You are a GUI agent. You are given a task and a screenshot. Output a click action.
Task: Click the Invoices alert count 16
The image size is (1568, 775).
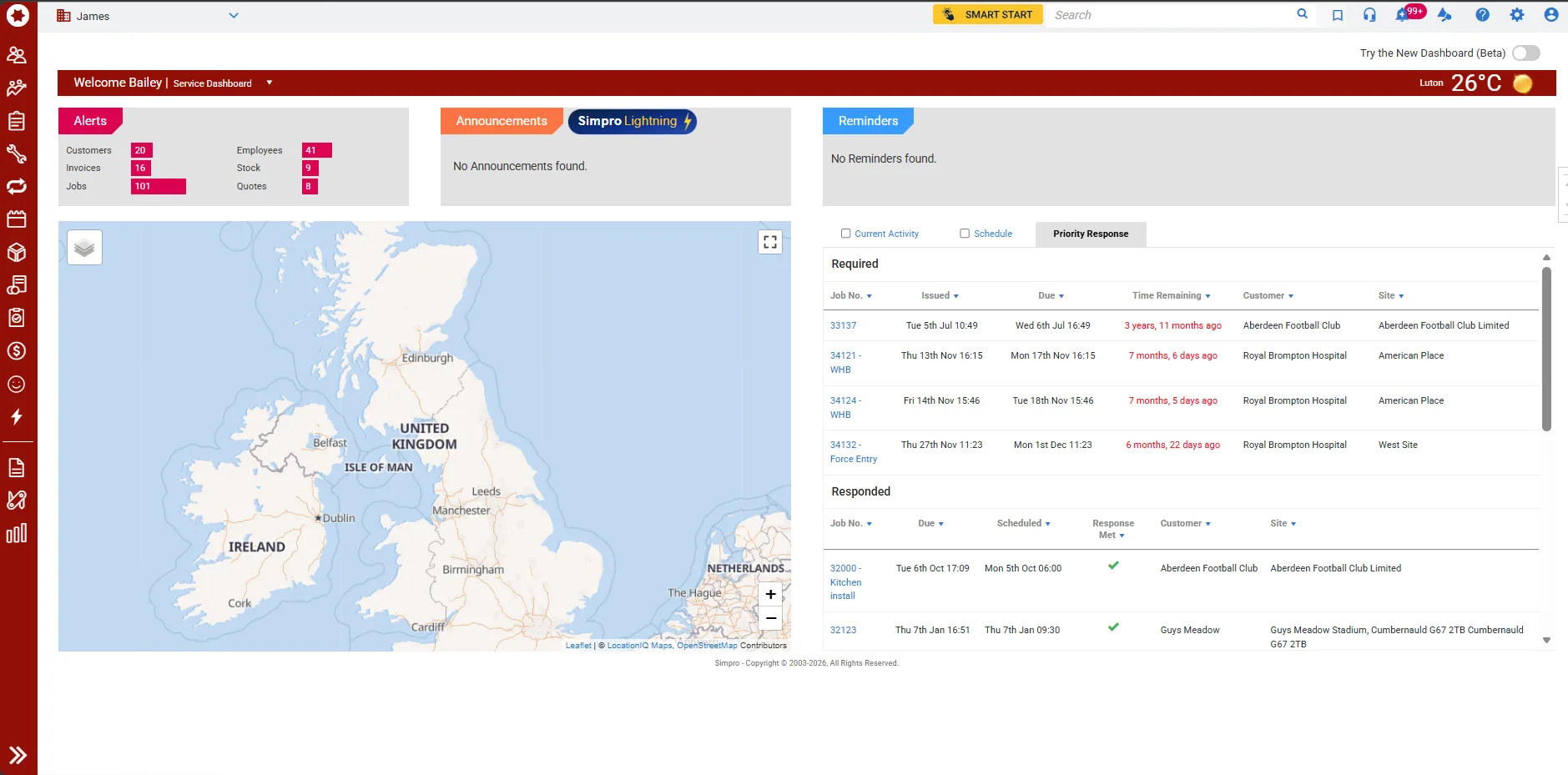pyautogui.click(x=141, y=168)
